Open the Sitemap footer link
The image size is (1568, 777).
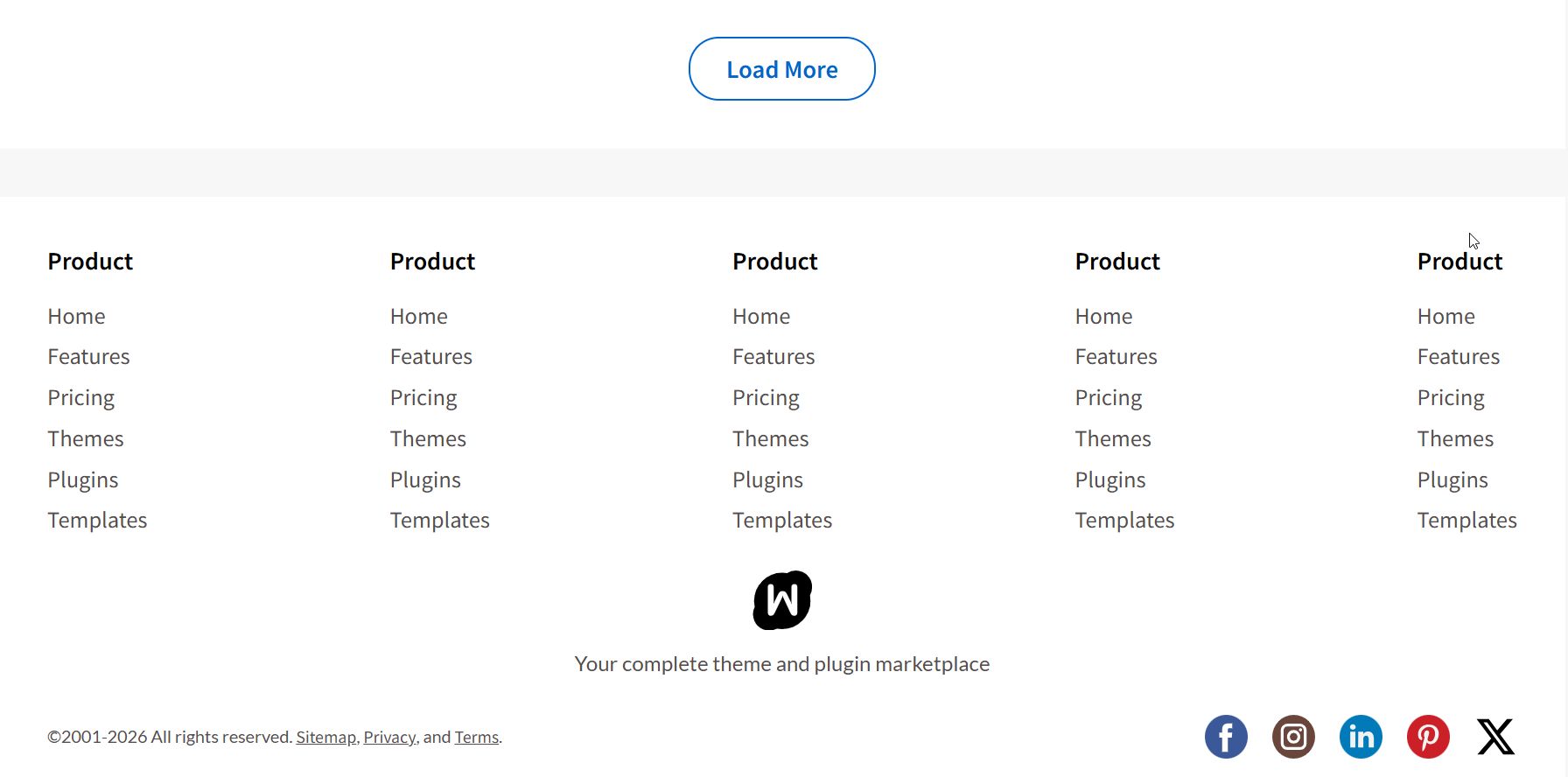point(325,738)
